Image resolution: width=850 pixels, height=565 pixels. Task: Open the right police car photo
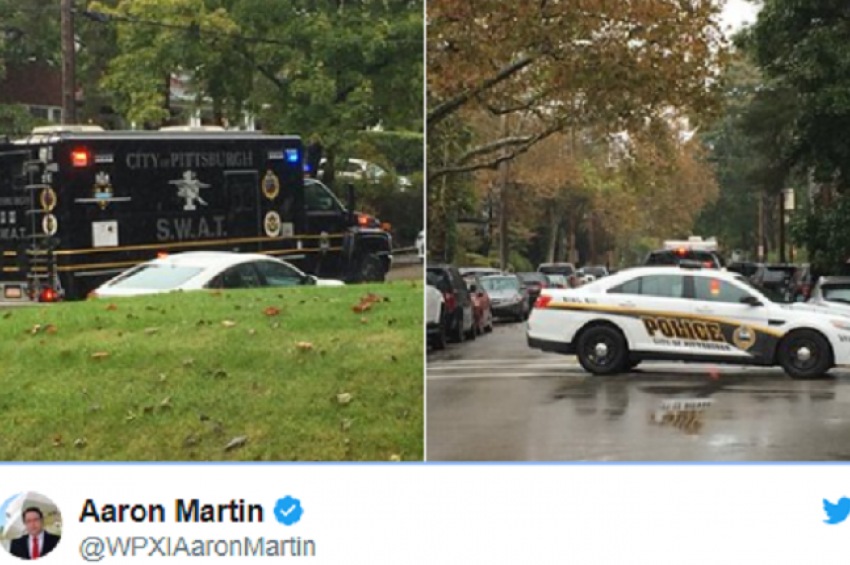pyautogui.click(x=638, y=230)
